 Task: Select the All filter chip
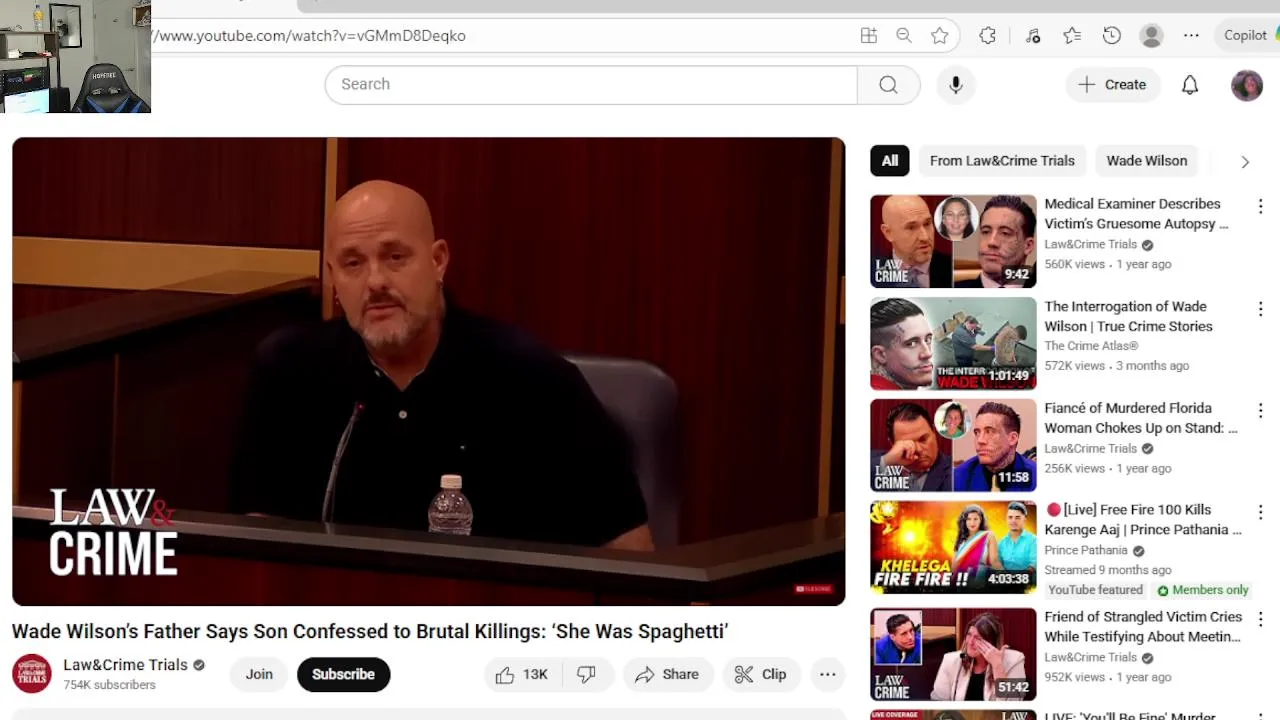pos(890,160)
